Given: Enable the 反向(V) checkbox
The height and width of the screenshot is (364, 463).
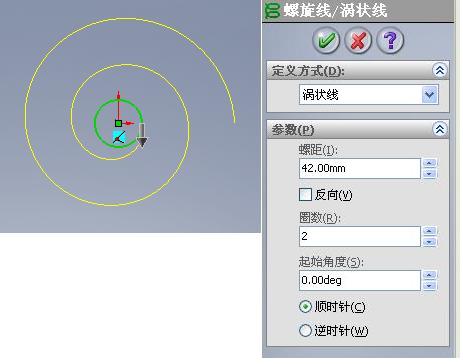Looking at the screenshot, I should tap(305, 195).
